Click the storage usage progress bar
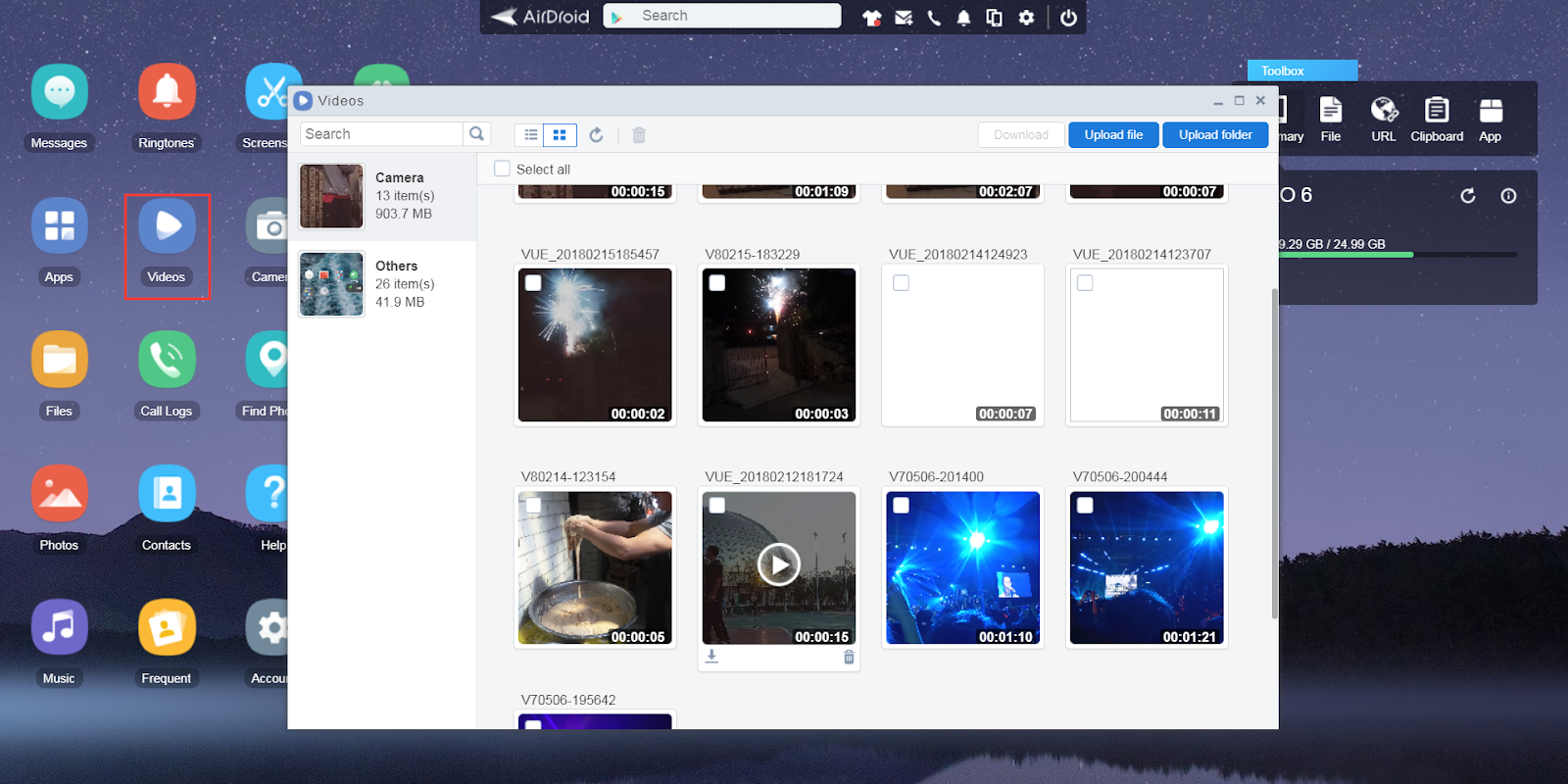 (1398, 255)
